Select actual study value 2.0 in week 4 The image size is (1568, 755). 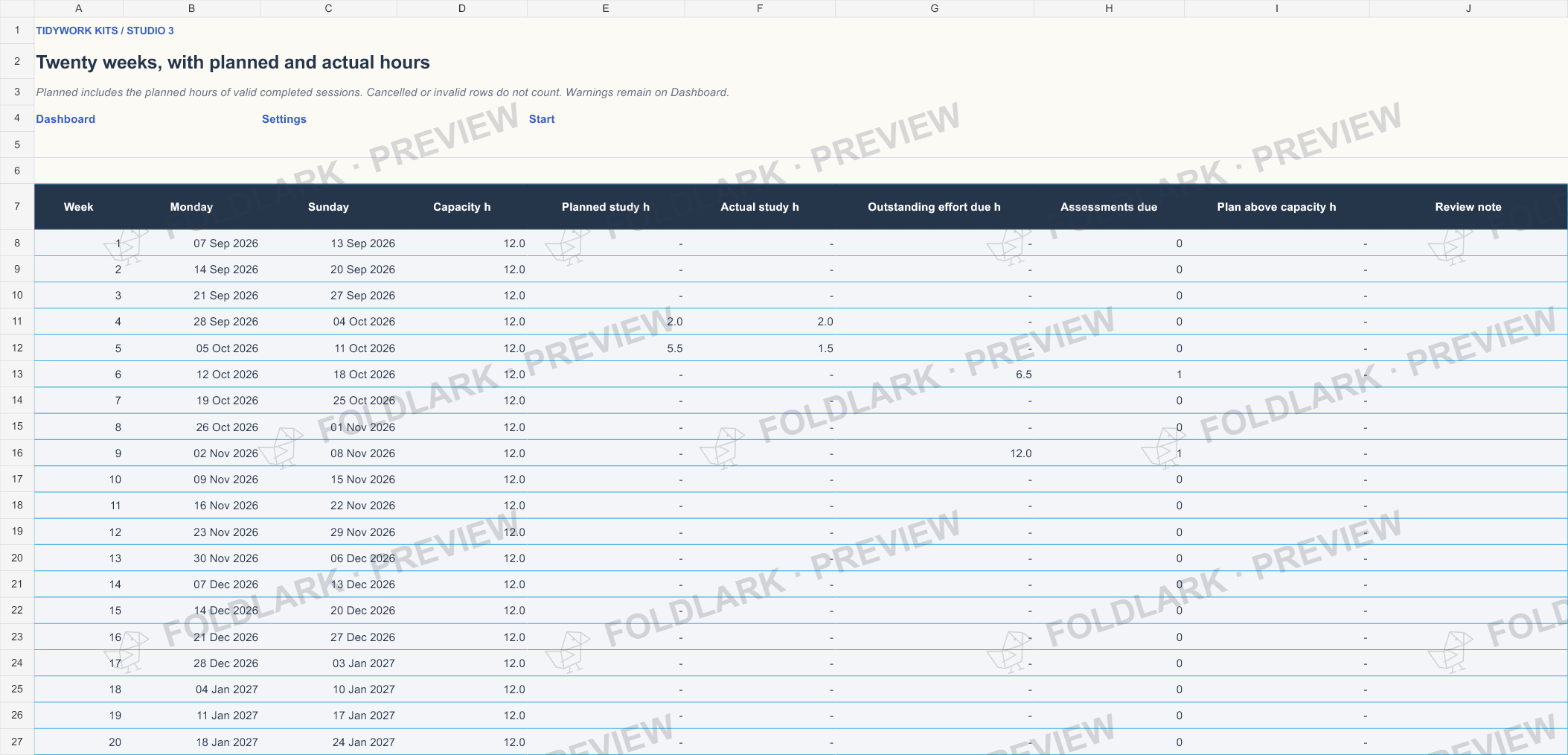pyautogui.click(x=760, y=322)
